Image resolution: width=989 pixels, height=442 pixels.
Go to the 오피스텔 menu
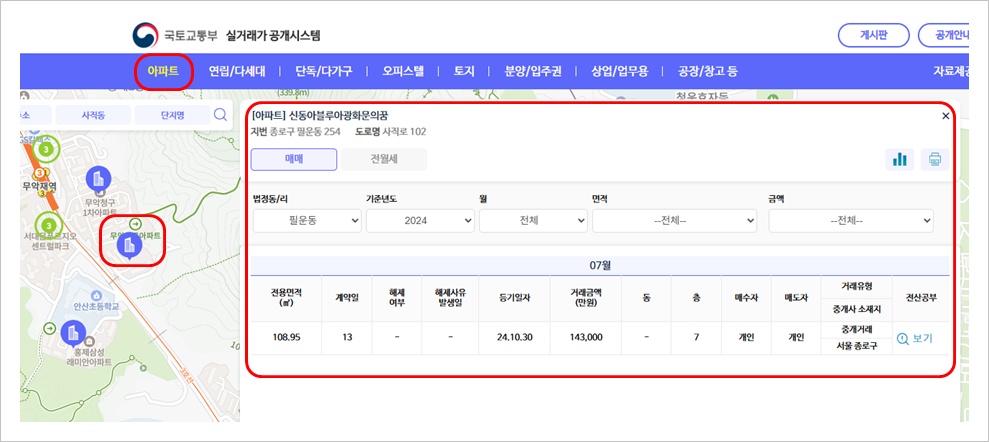(x=403, y=71)
